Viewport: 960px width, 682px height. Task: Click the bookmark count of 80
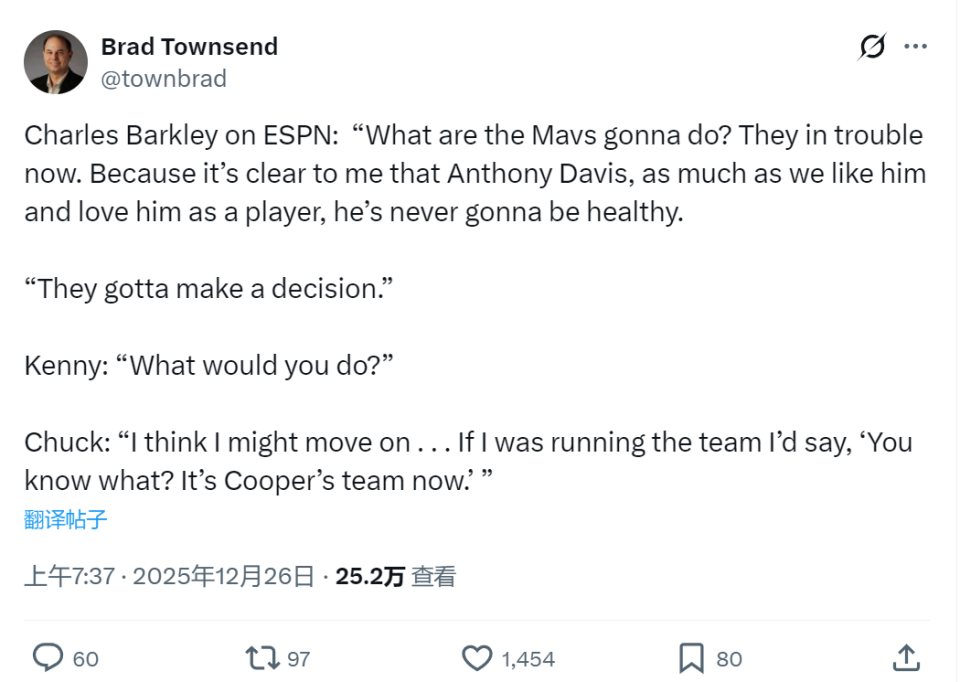pos(729,658)
